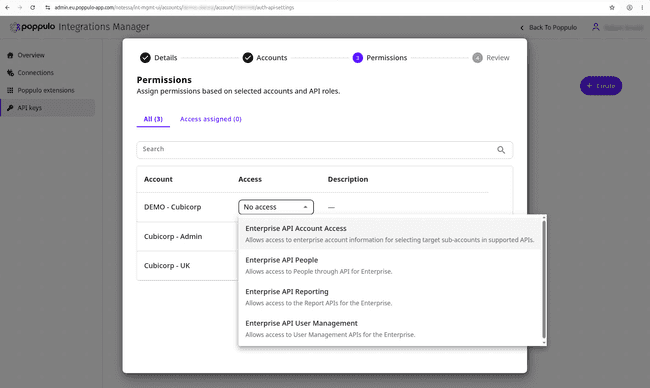Click the Back To Poppulo chevron icon

click(522, 28)
